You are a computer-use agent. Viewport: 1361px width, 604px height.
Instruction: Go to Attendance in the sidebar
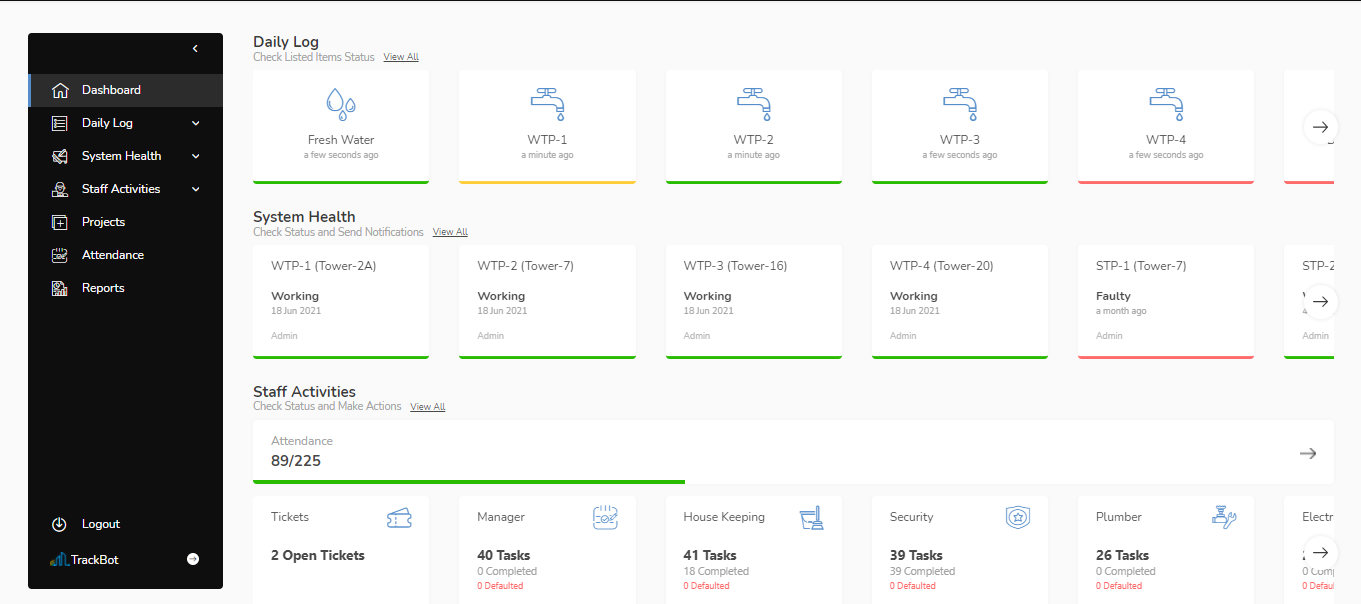pyautogui.click(x=112, y=255)
